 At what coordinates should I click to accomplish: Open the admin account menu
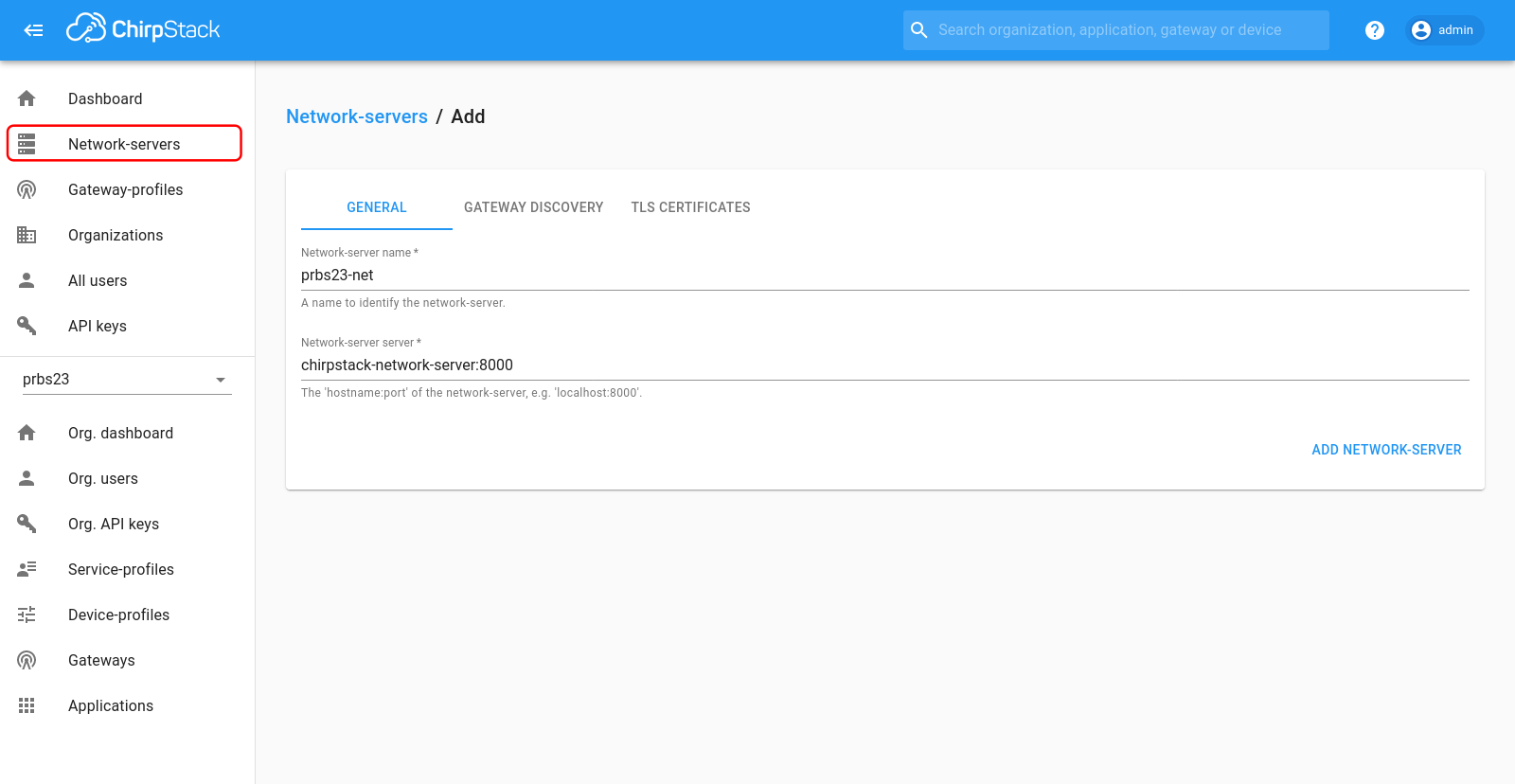[1444, 30]
